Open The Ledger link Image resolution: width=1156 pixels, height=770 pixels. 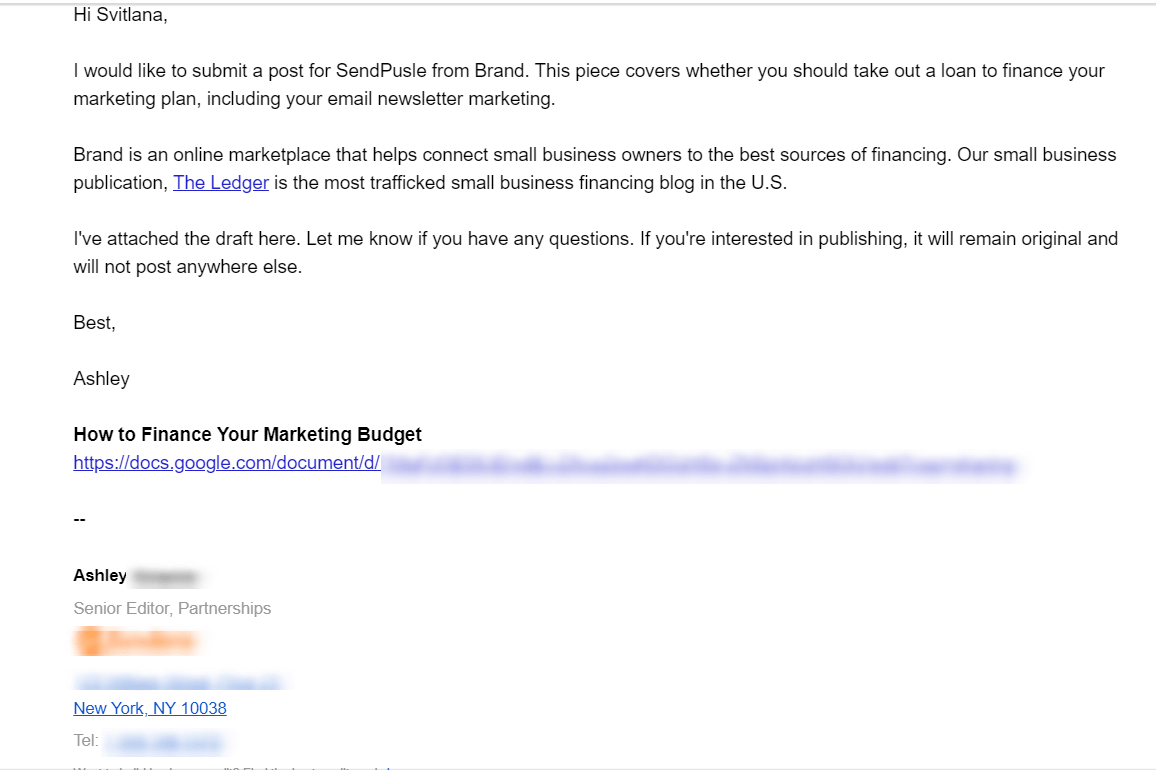(221, 183)
